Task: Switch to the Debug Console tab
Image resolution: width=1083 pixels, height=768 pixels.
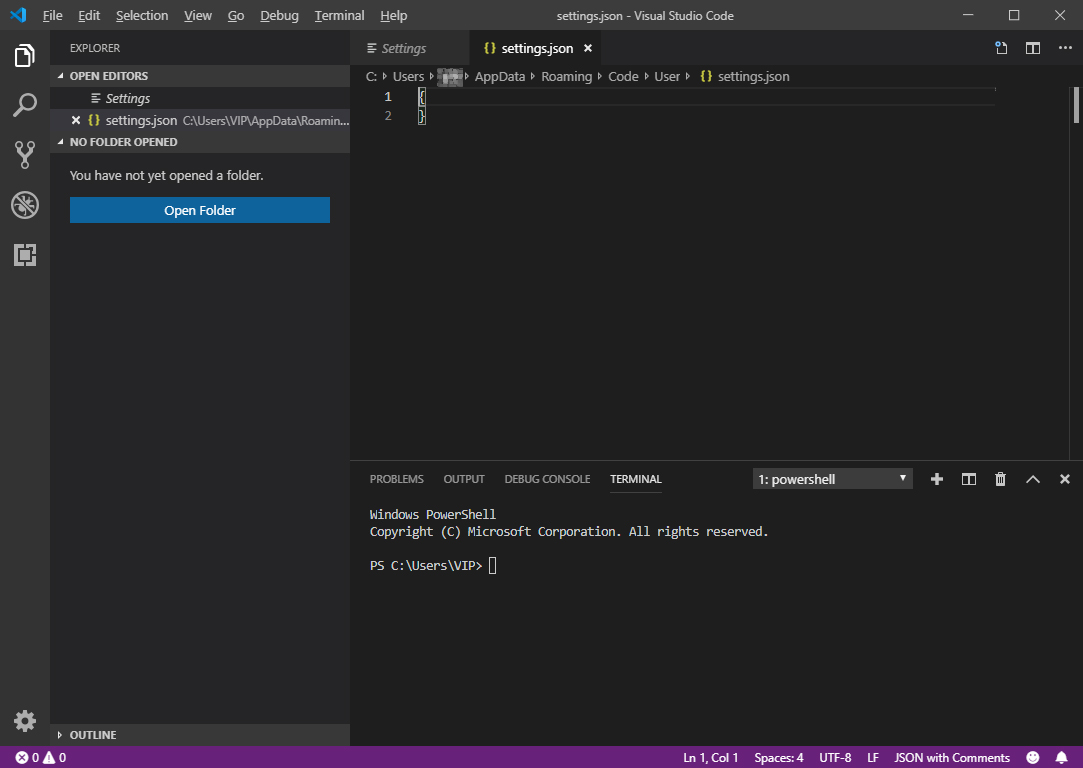Action: click(x=547, y=479)
